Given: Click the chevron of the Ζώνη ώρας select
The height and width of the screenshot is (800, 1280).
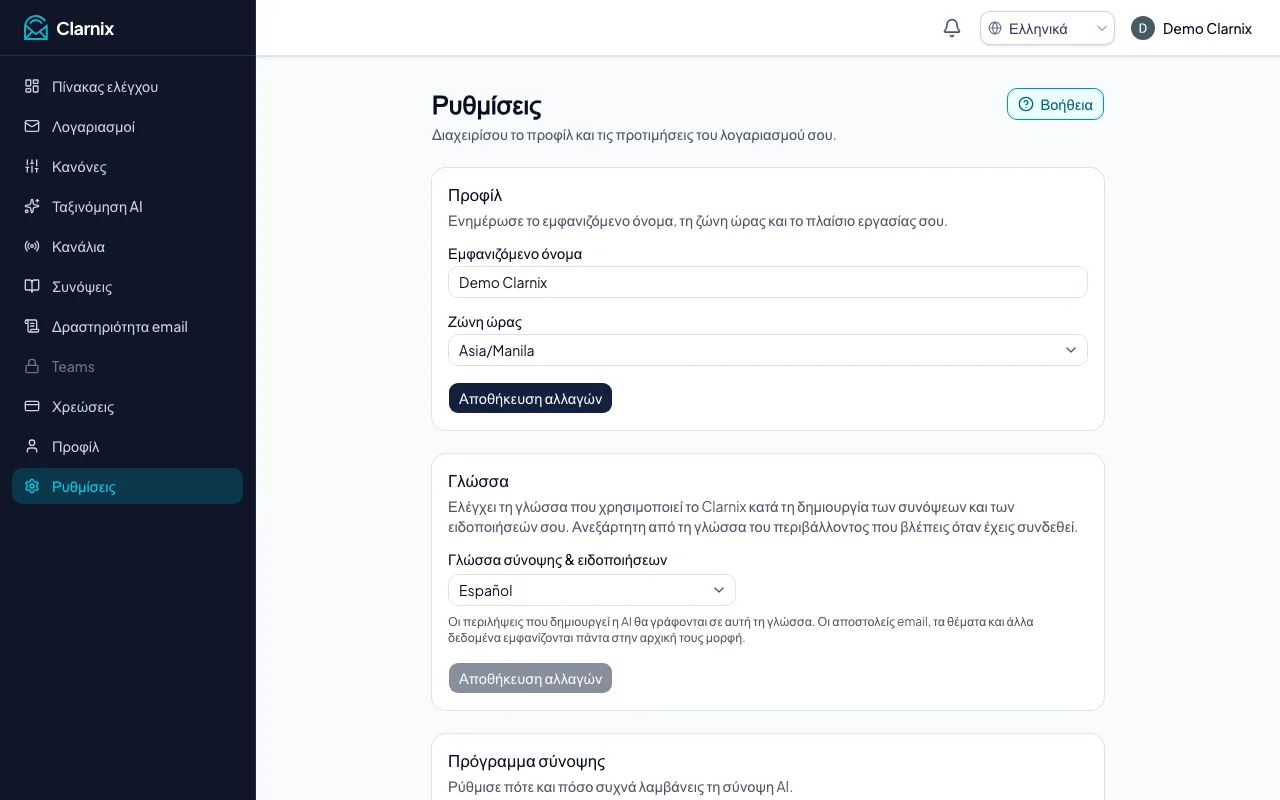Looking at the screenshot, I should (1071, 350).
